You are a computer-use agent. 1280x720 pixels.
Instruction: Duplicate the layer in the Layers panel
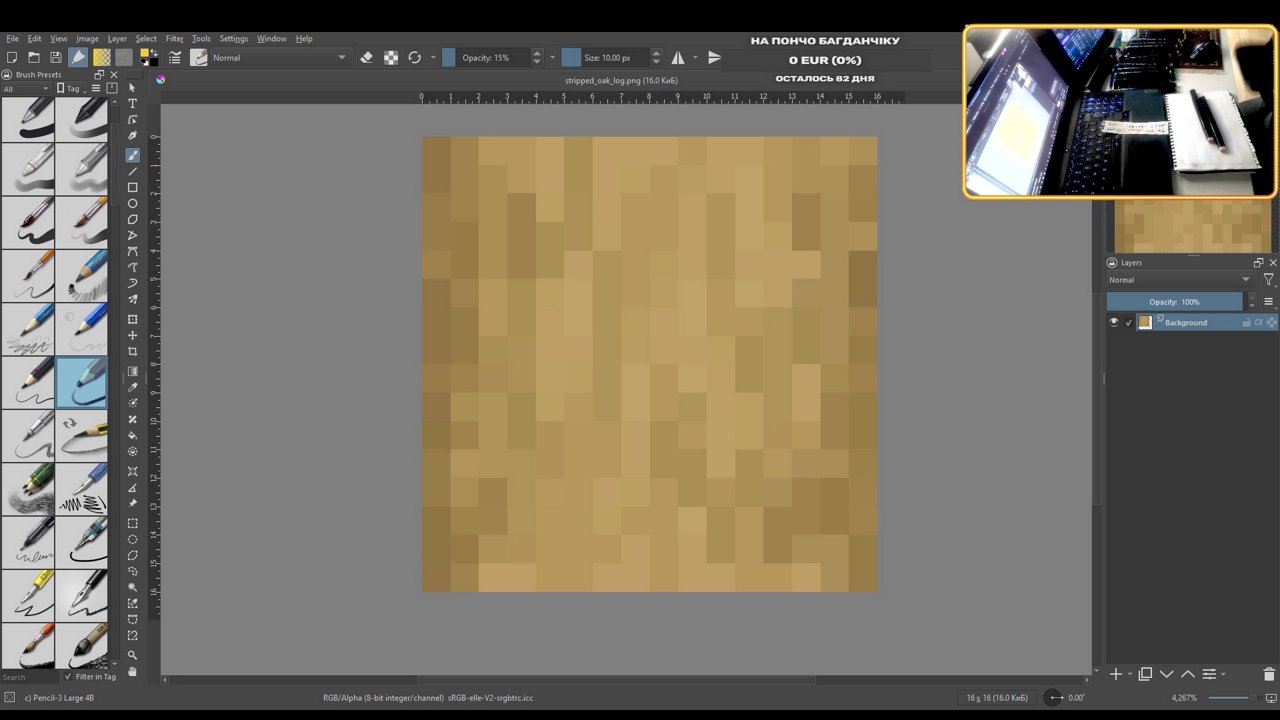click(x=1145, y=674)
